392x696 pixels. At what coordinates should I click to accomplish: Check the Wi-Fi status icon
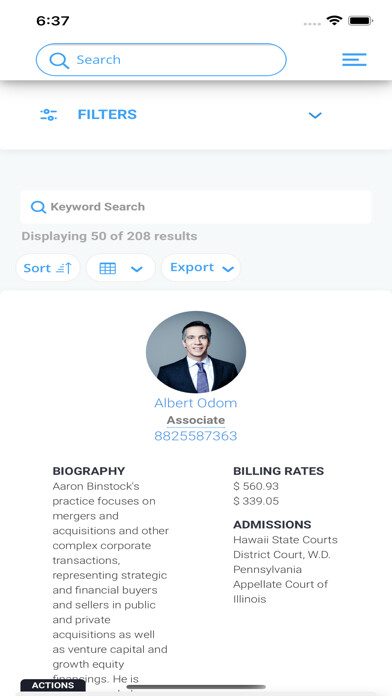pos(334,20)
